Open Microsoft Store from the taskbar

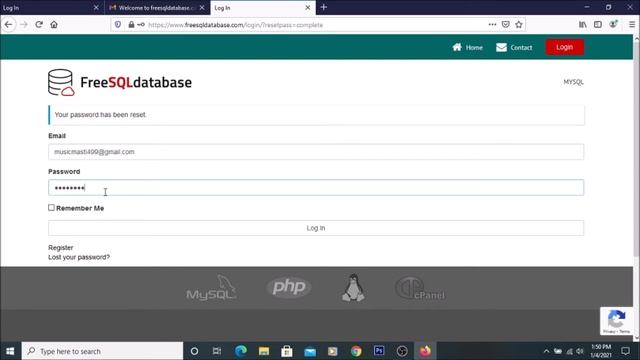(x=287, y=351)
